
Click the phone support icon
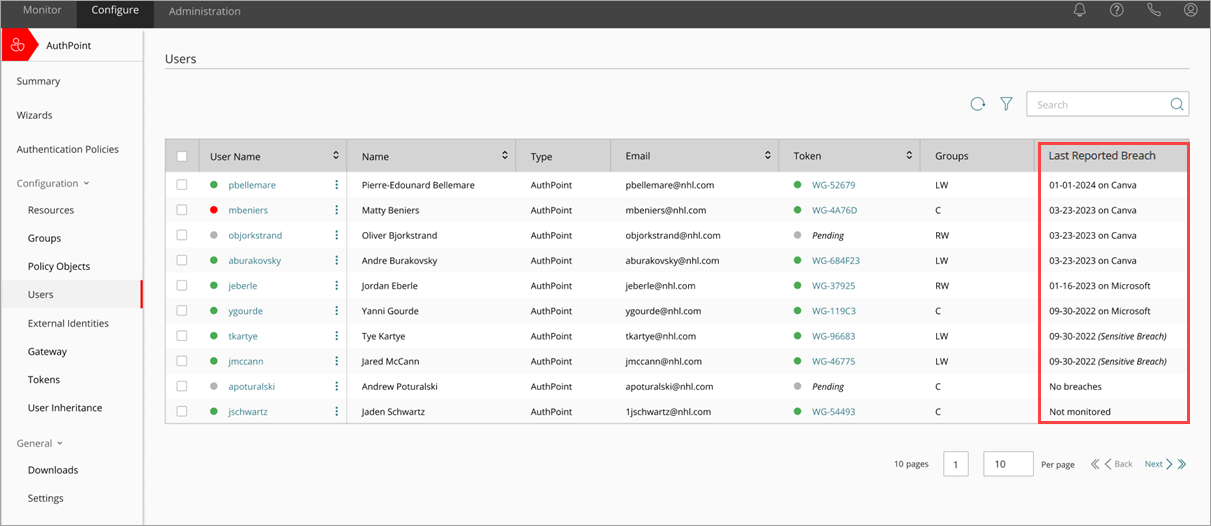click(1154, 11)
